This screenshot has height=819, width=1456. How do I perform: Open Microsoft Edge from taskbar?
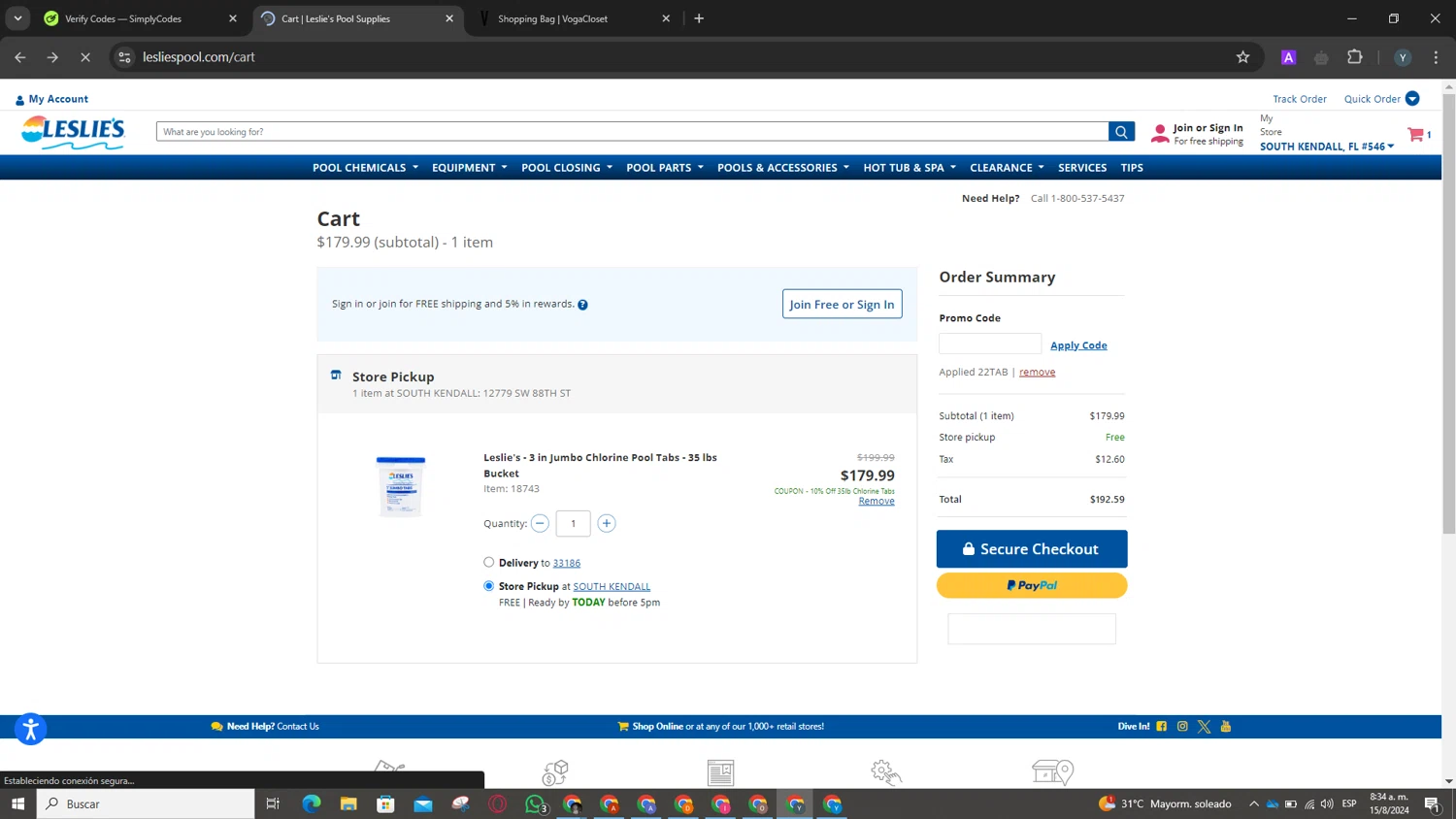click(x=312, y=803)
